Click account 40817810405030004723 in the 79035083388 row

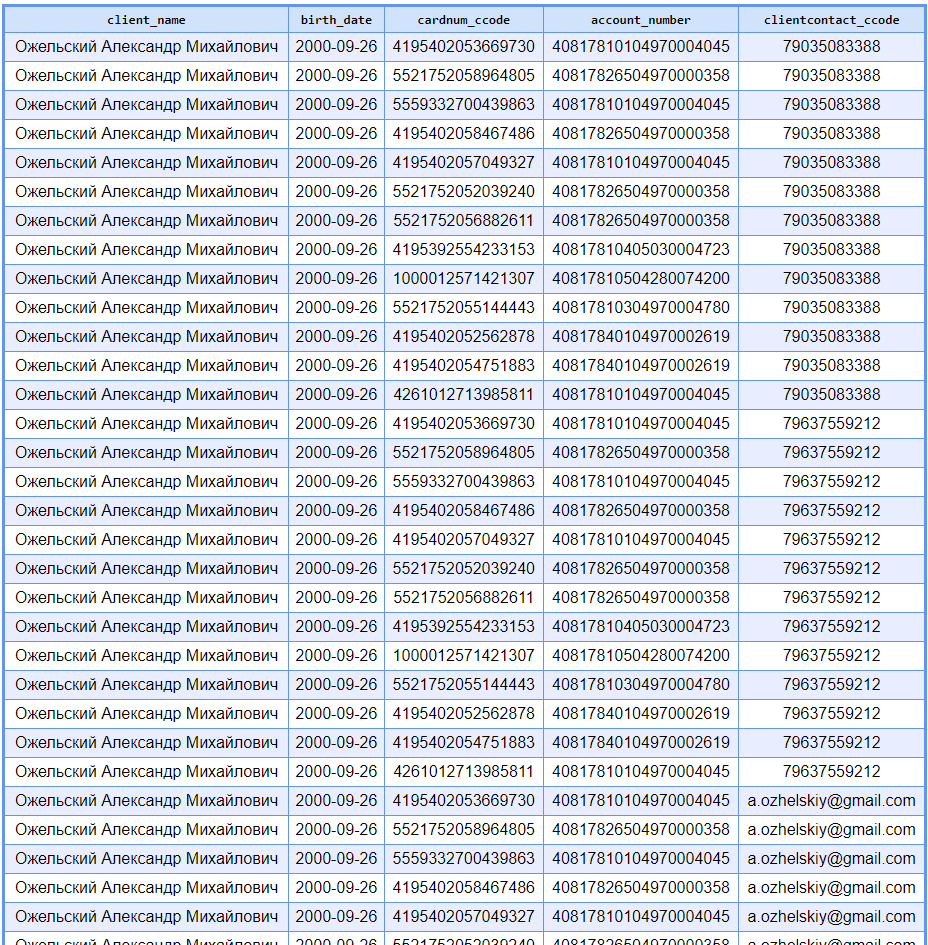(640, 249)
